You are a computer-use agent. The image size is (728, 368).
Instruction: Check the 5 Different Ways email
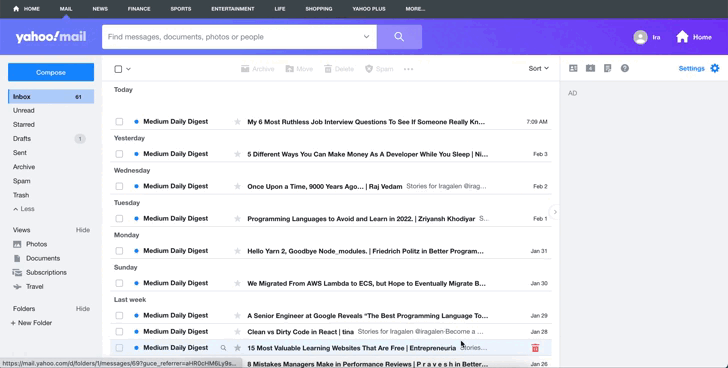pyautogui.click(x=119, y=154)
